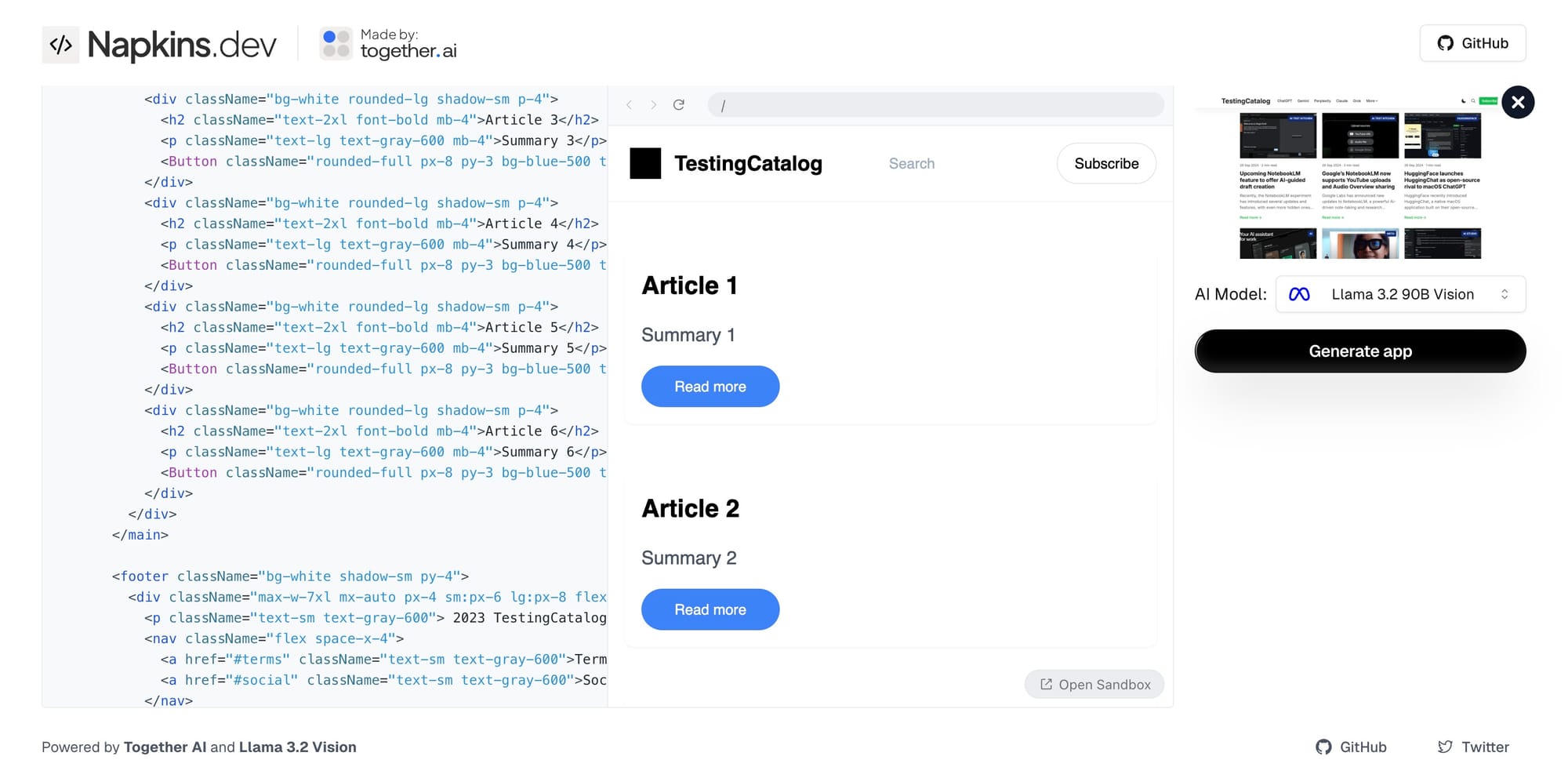
Task: Click the Article 3 h2 code line
Action: [x=379, y=120]
